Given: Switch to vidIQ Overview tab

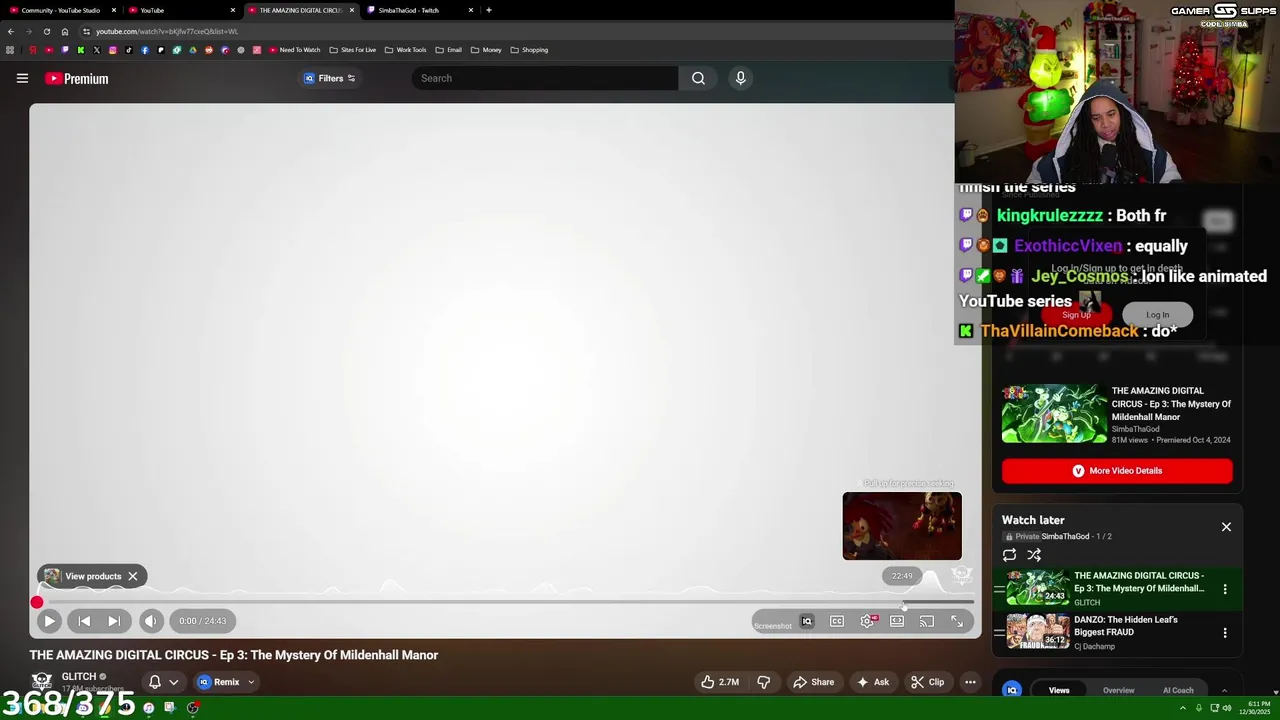Looking at the screenshot, I should tap(1118, 690).
